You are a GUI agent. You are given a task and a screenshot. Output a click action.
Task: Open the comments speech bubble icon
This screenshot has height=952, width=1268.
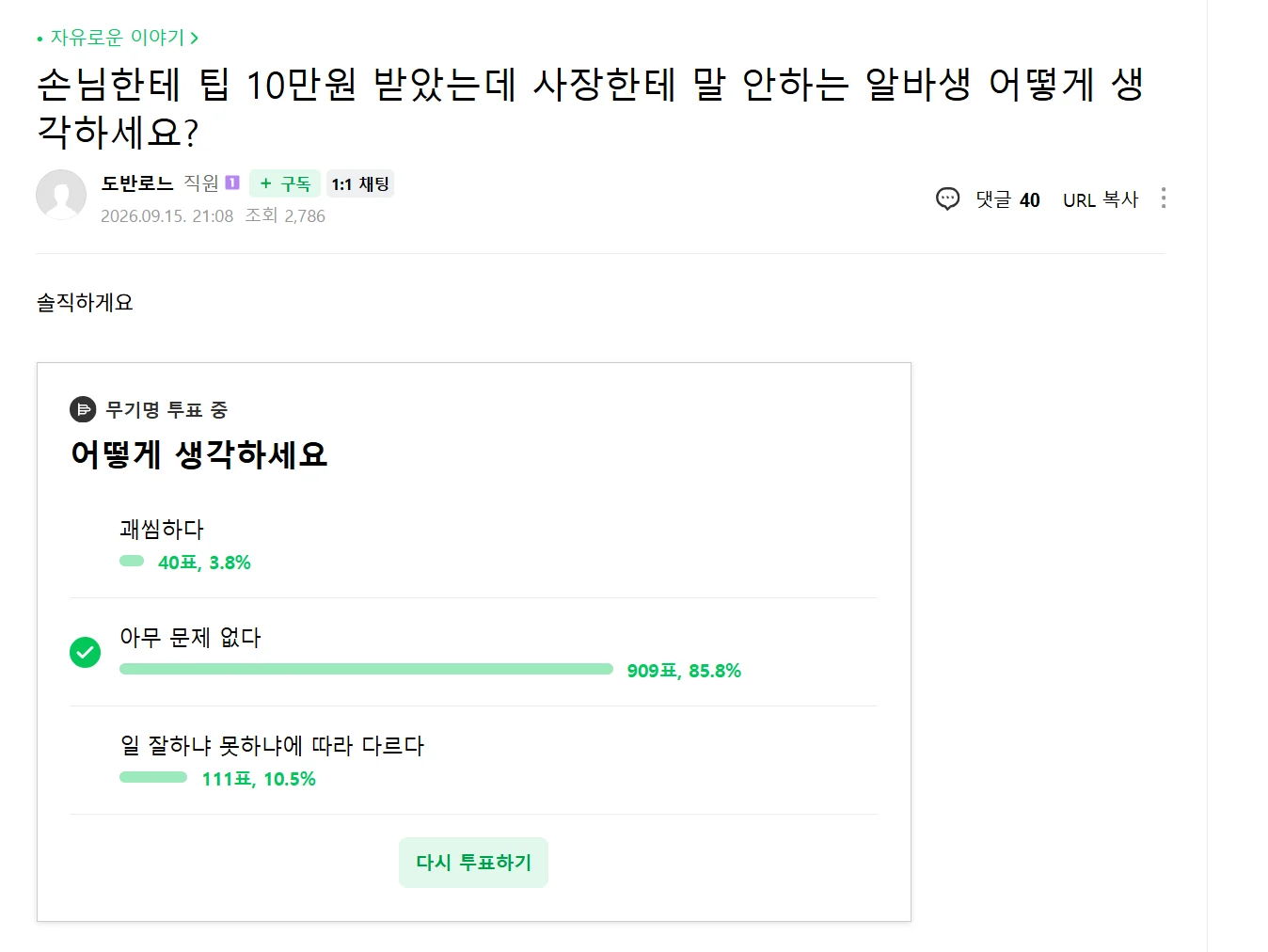[x=947, y=198]
